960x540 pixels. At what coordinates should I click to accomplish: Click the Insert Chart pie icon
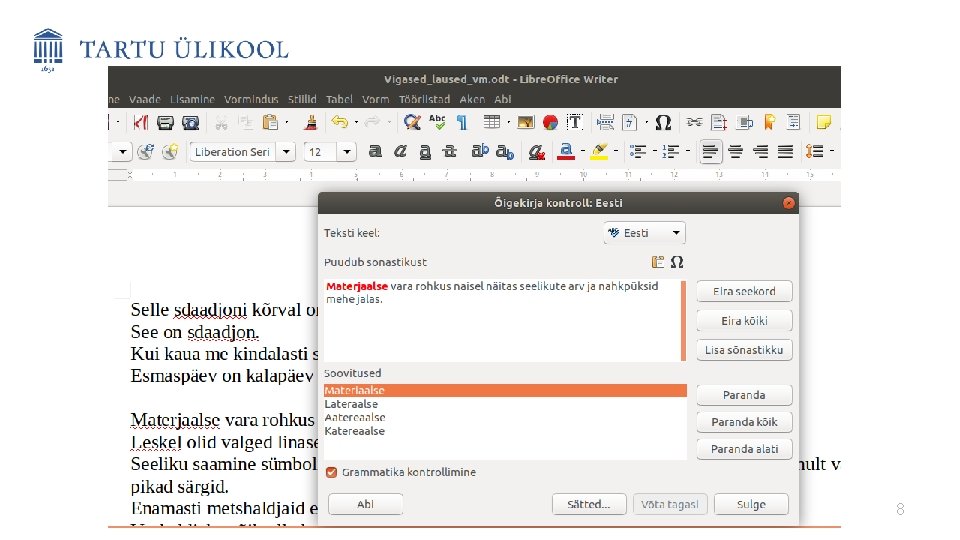click(x=550, y=122)
